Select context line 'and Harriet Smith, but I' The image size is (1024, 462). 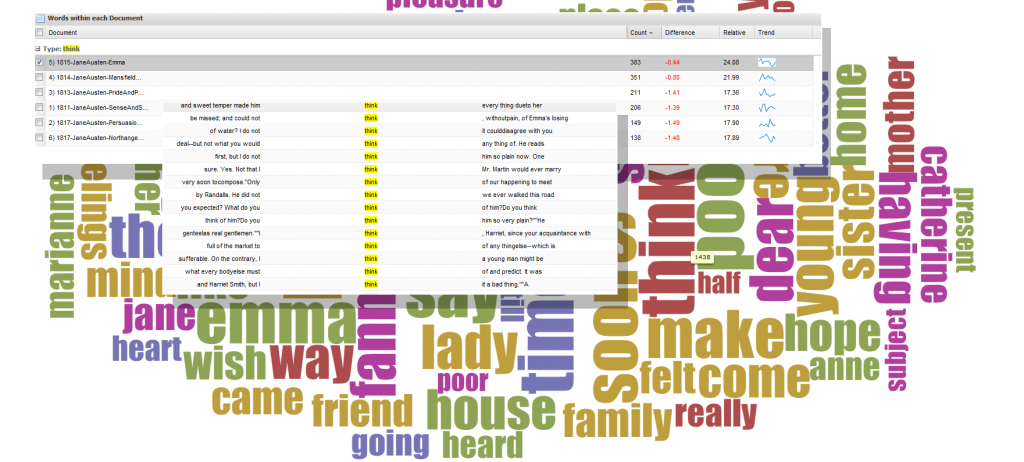click(228, 284)
